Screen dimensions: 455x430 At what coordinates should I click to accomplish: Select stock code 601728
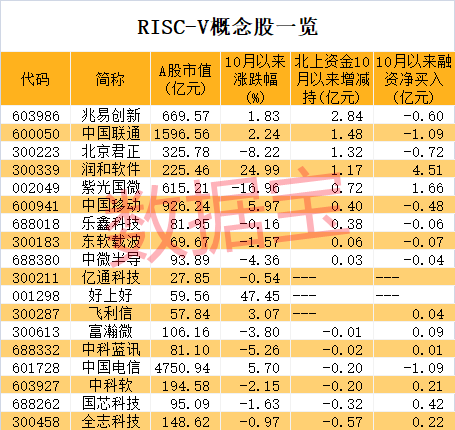click(36, 368)
